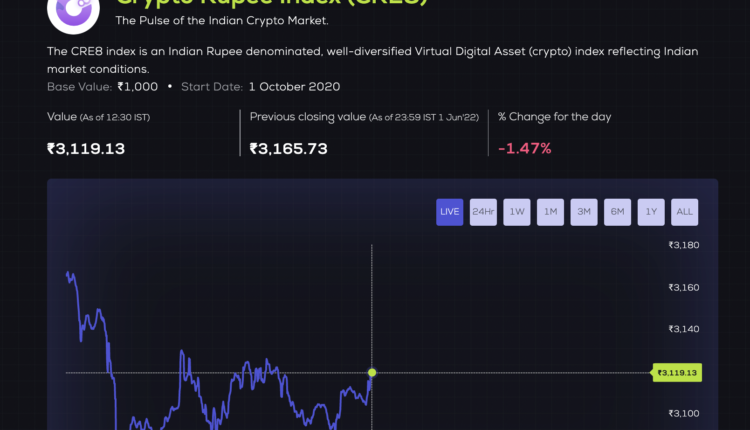The height and width of the screenshot is (430, 750).
Task: Select the 1Y time range
Action: tap(651, 212)
